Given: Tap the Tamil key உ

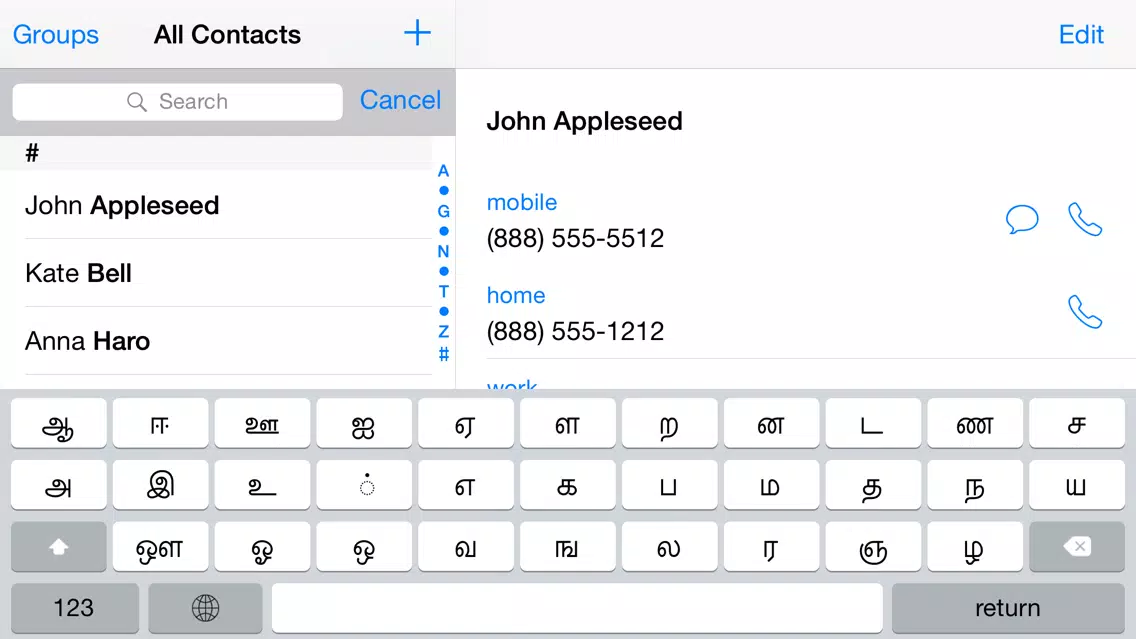Looking at the screenshot, I should 262,485.
